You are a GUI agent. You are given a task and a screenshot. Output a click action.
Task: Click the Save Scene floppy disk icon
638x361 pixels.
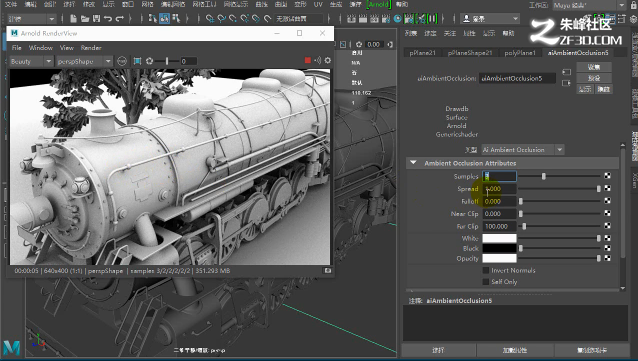96,18
